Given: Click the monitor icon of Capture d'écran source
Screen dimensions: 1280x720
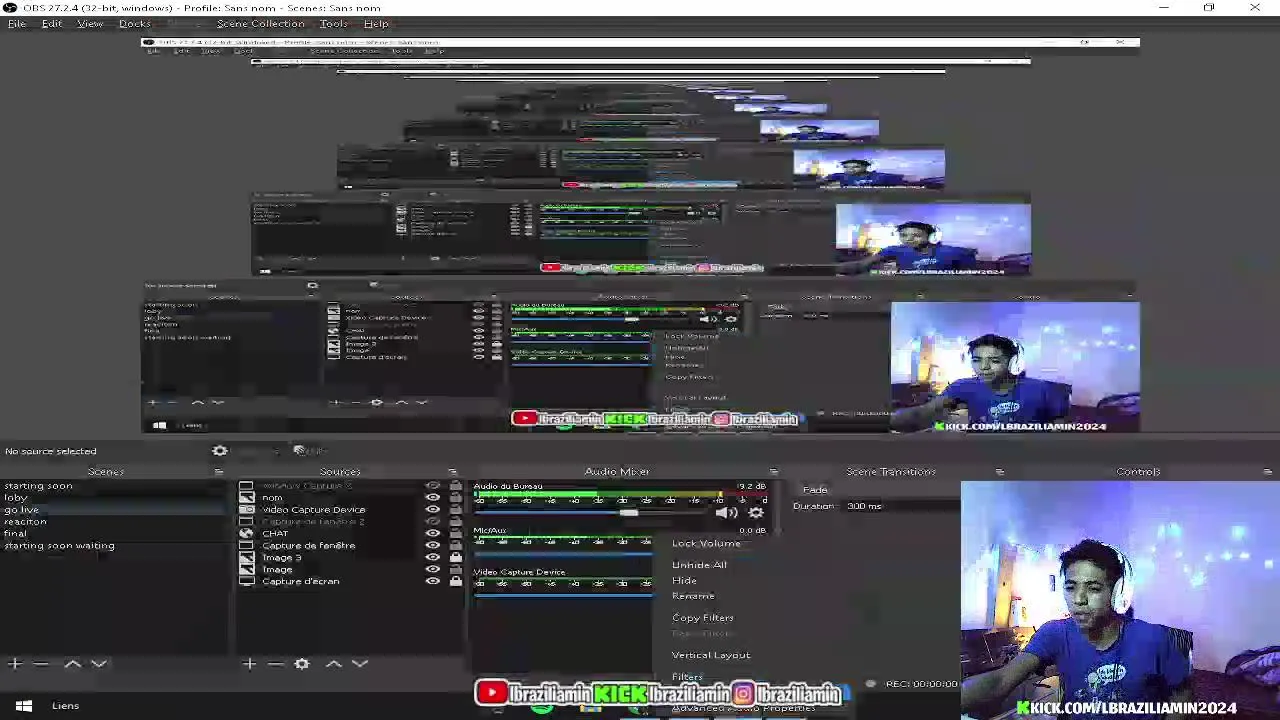Looking at the screenshot, I should click(x=246, y=581).
